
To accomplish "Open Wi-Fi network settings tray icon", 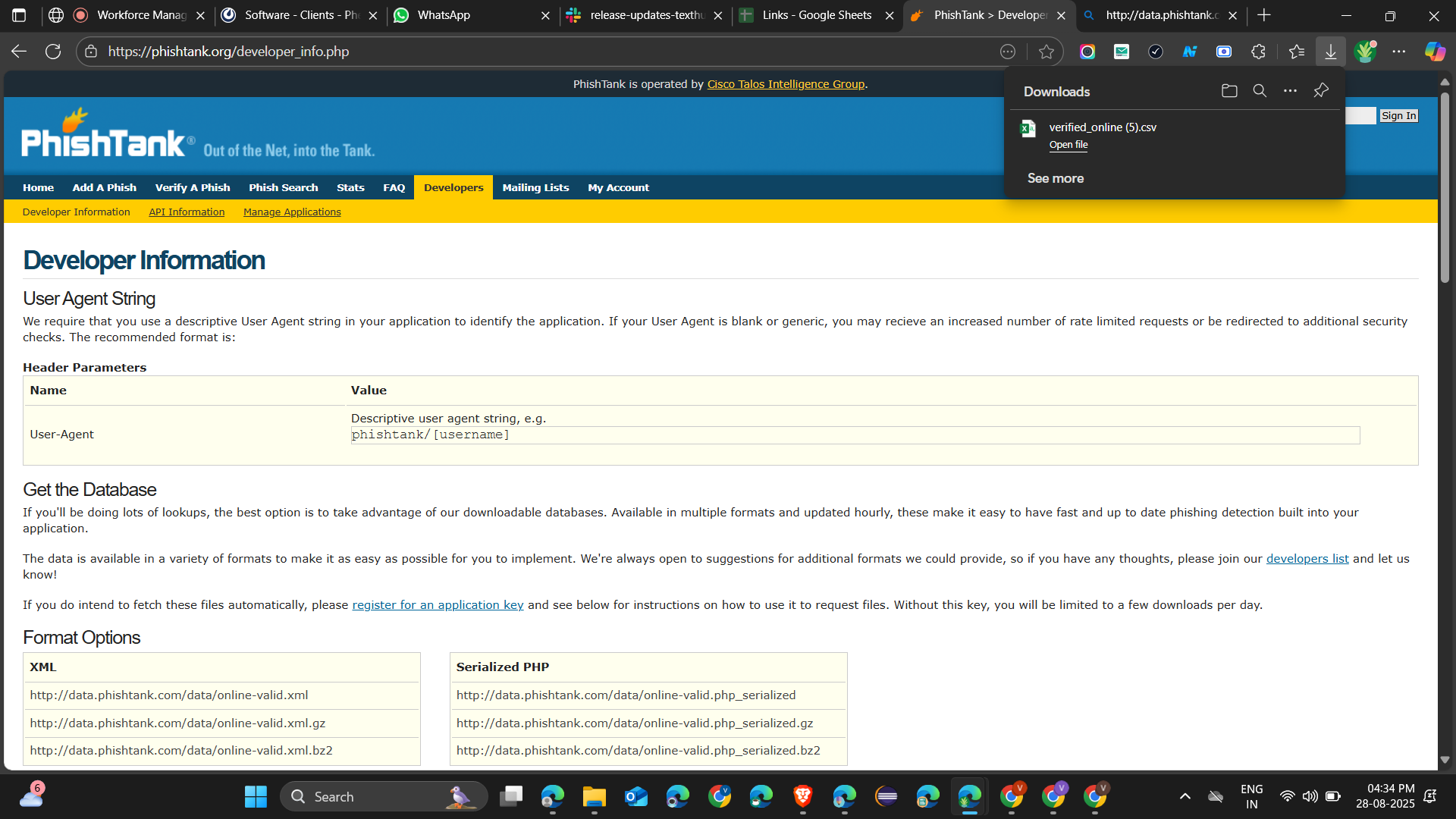I will pos(1287,796).
